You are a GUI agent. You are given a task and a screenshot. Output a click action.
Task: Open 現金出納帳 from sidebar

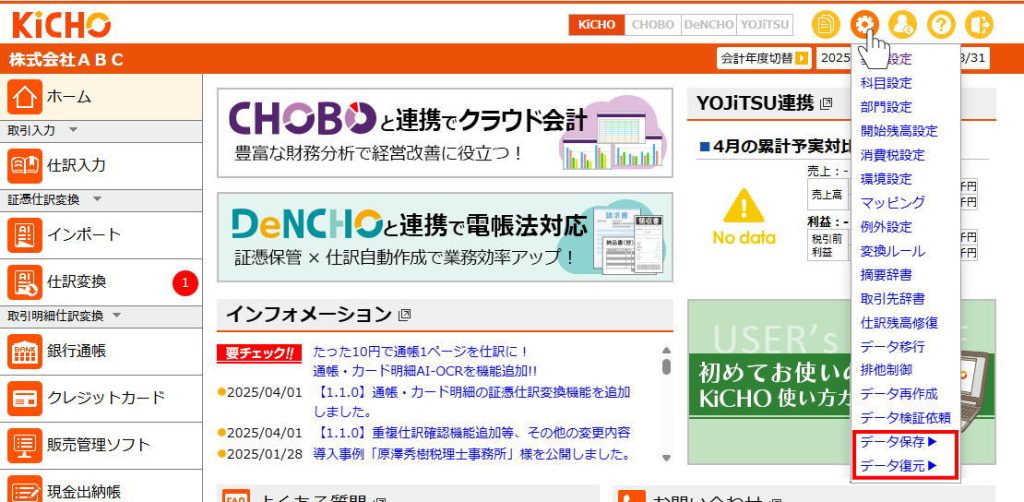pyautogui.click(x=101, y=486)
